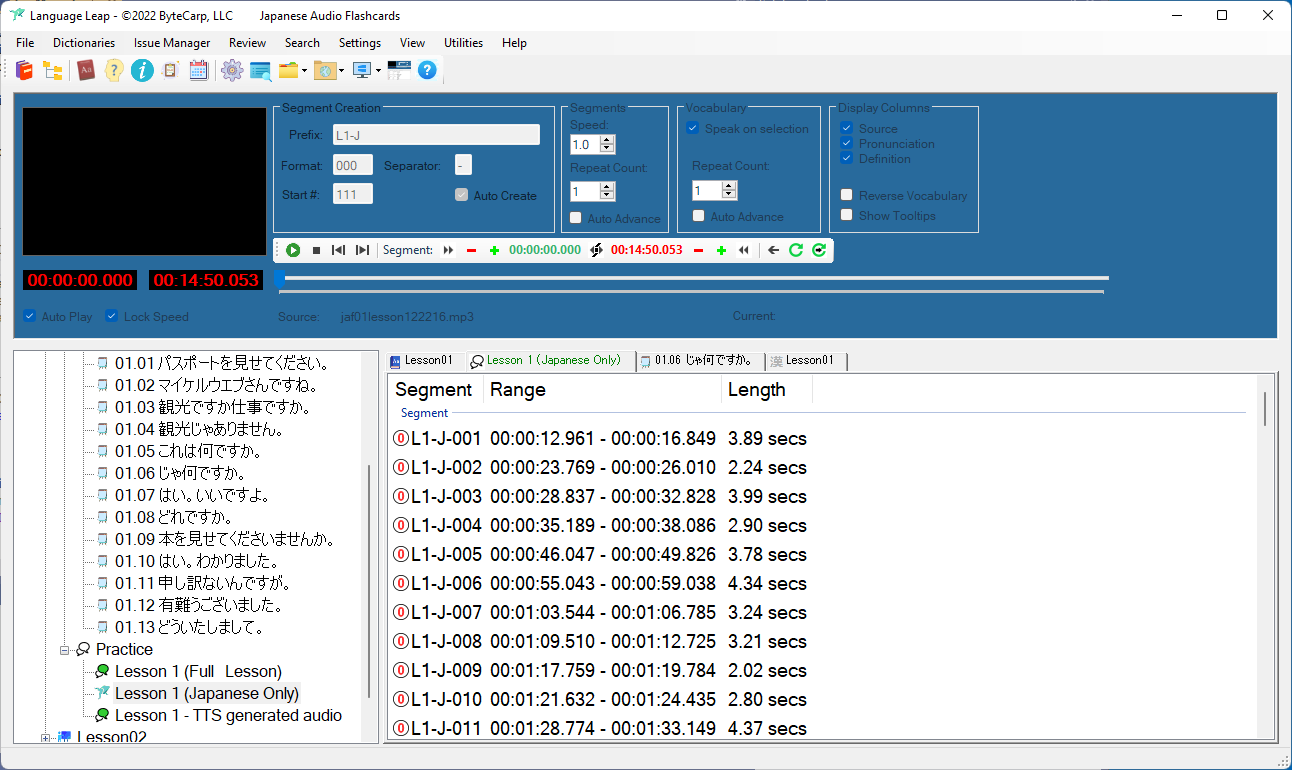The width and height of the screenshot is (1292, 770).
Task: Toggle the Auto Create checkbox
Action: pyautogui.click(x=461, y=196)
